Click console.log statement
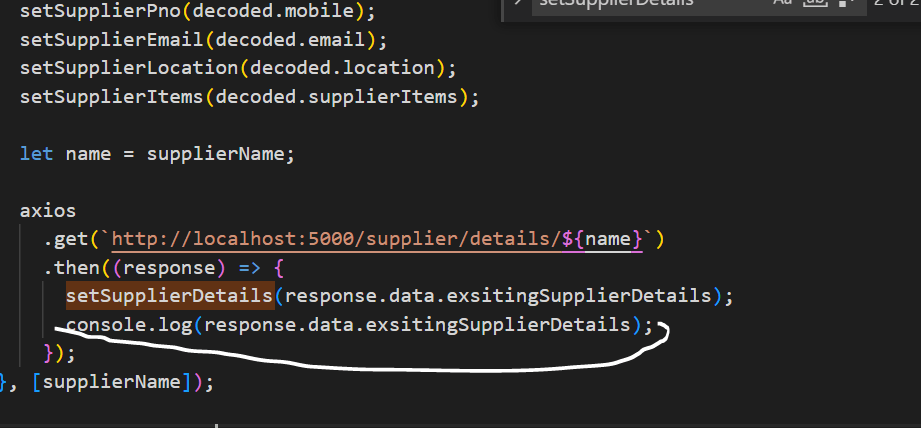This screenshot has width=921, height=428. 359,325
